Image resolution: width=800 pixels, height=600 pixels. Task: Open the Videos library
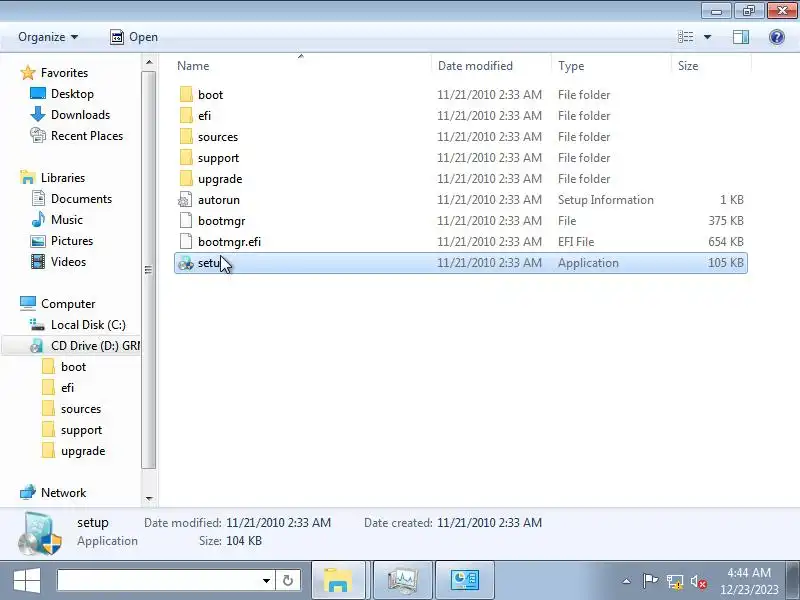tap(58, 262)
